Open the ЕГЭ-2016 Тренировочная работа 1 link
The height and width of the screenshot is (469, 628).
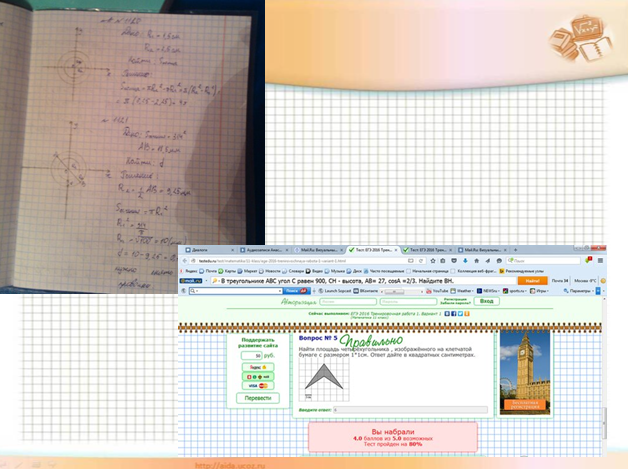(396, 314)
